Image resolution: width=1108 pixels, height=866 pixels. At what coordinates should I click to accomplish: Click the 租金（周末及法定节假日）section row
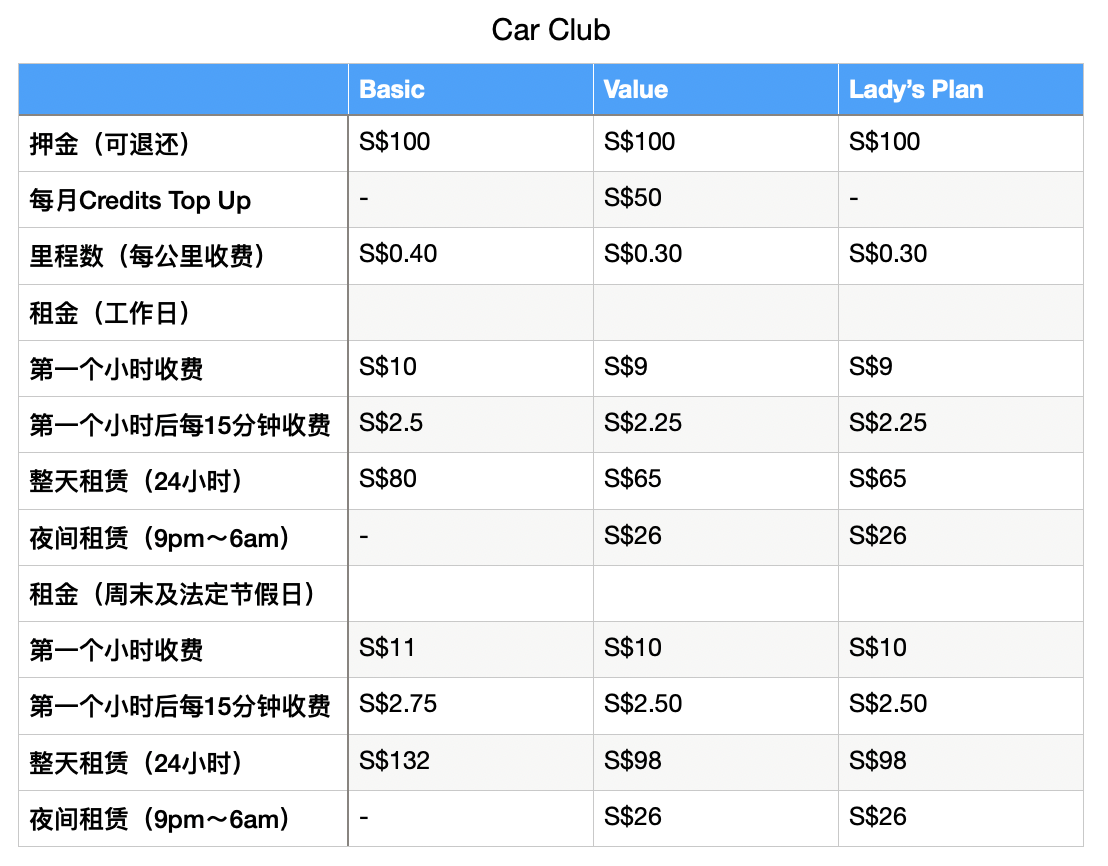pyautogui.click(x=172, y=594)
